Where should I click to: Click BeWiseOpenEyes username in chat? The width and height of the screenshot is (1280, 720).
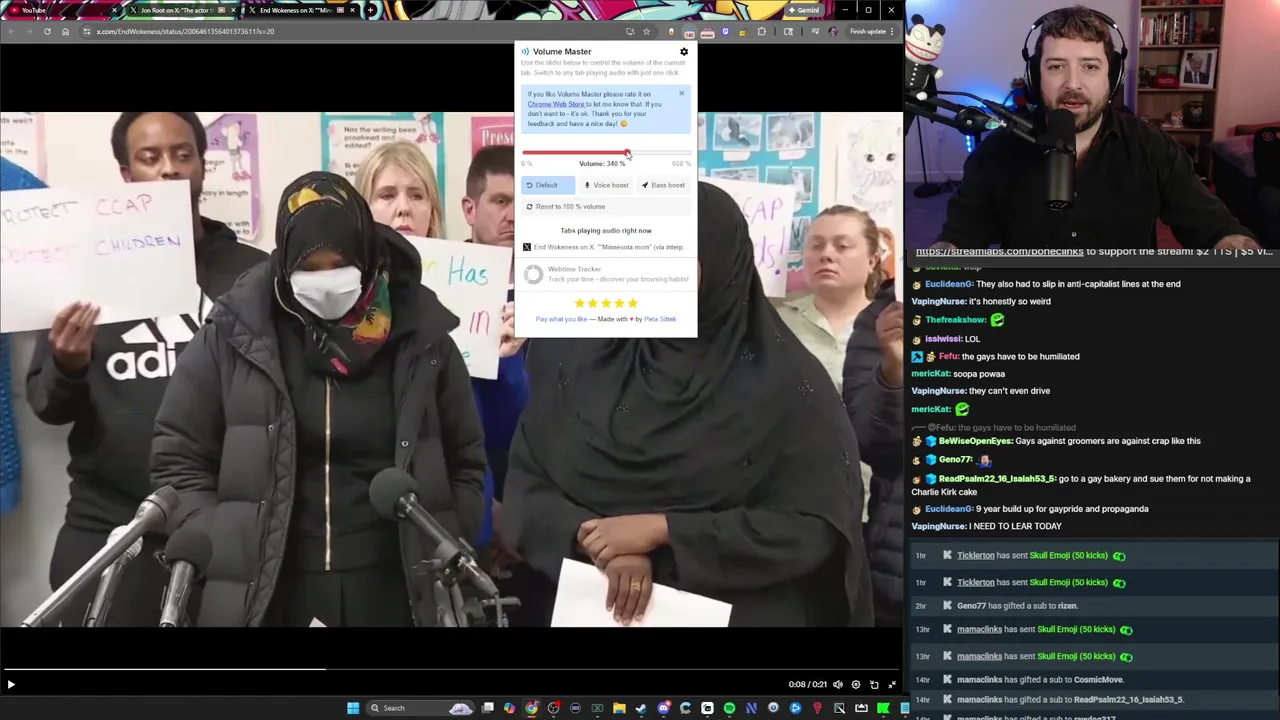click(975, 441)
